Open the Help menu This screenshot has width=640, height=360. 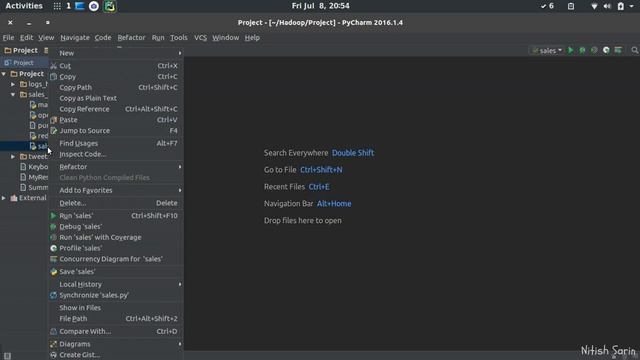[x=252, y=38]
